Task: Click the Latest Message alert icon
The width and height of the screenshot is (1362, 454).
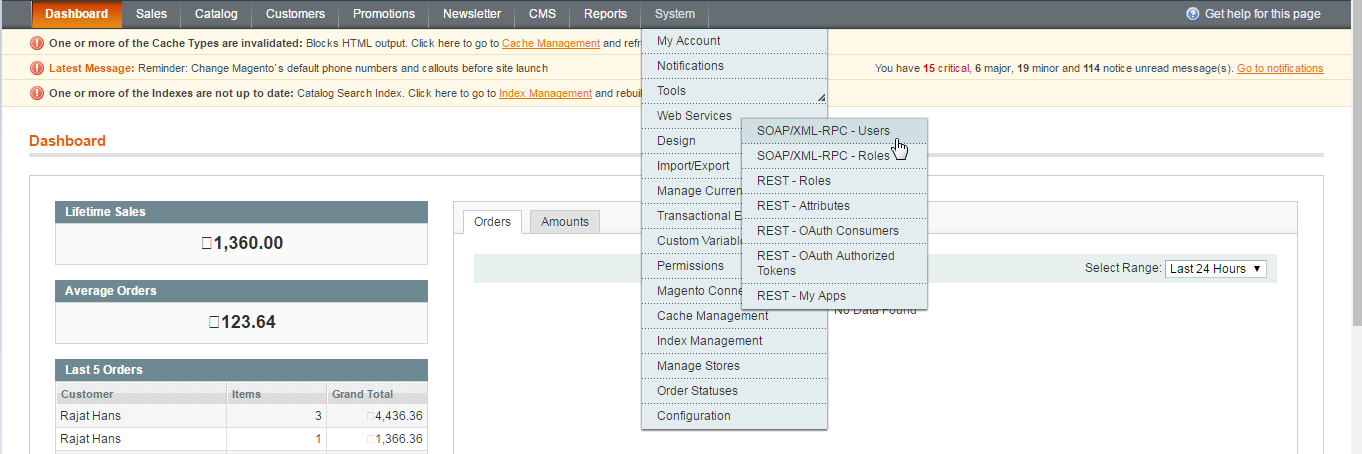Action: (38, 68)
